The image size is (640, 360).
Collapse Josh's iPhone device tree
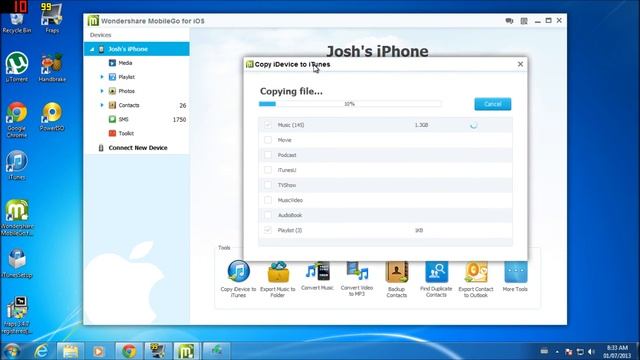coord(92,49)
